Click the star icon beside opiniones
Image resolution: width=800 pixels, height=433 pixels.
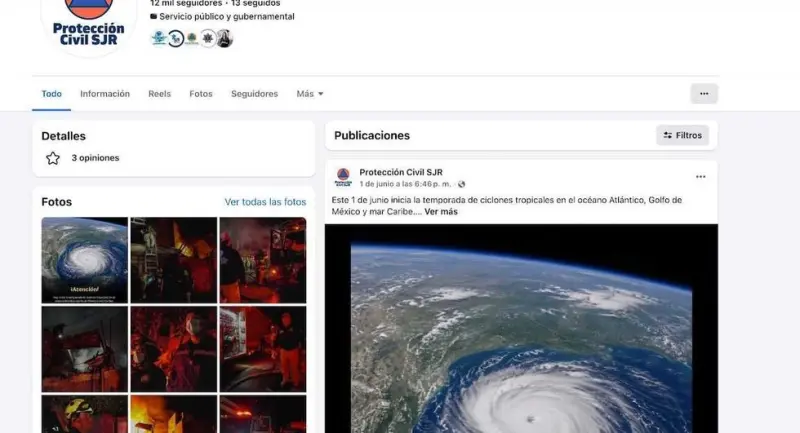[53, 158]
